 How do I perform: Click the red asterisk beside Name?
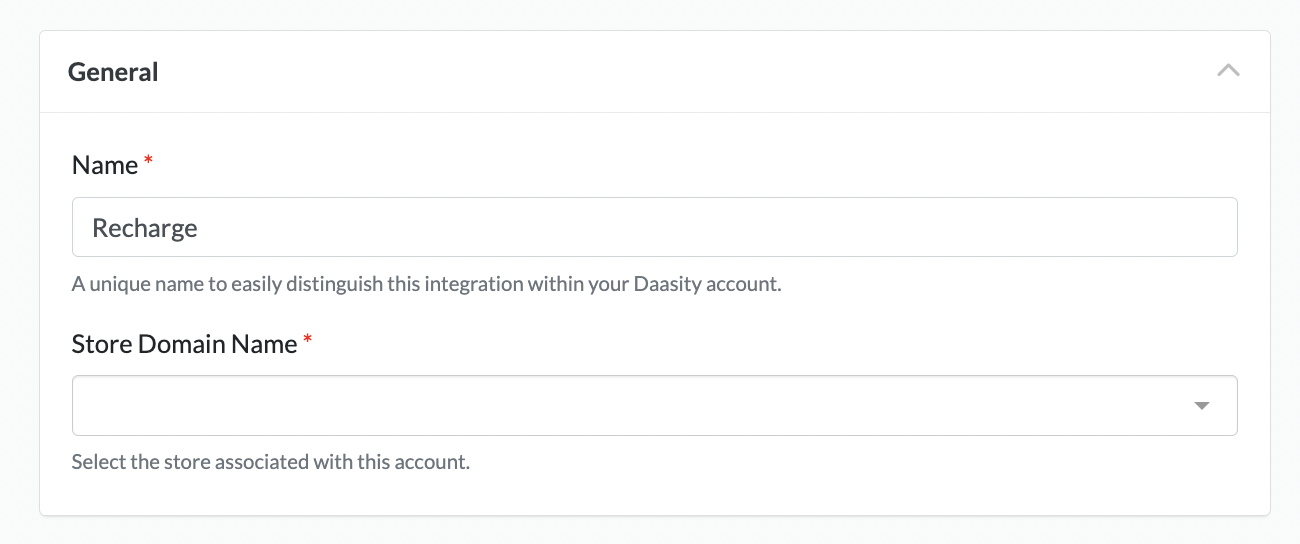click(149, 162)
